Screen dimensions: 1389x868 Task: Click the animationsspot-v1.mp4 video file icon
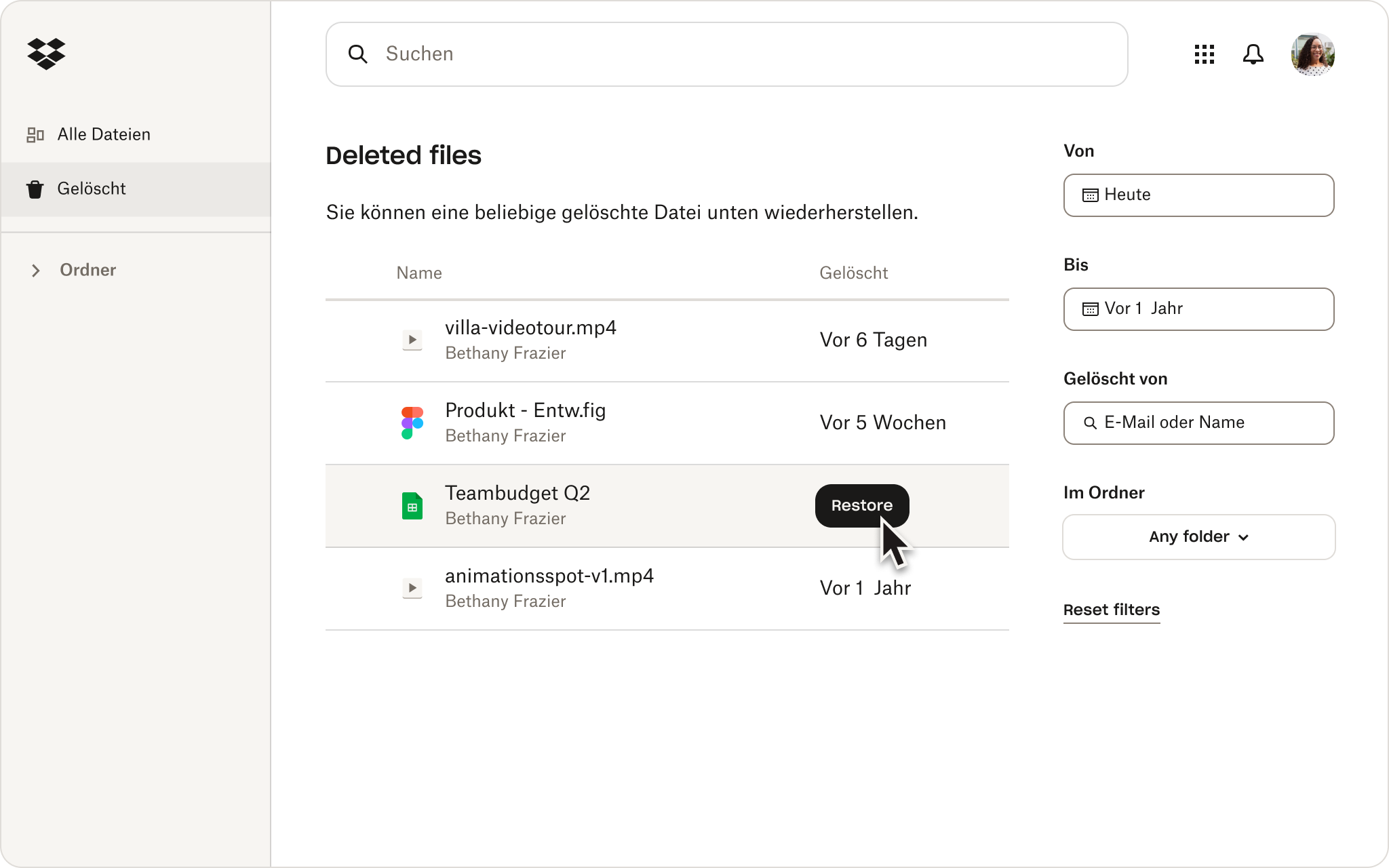coord(412,588)
